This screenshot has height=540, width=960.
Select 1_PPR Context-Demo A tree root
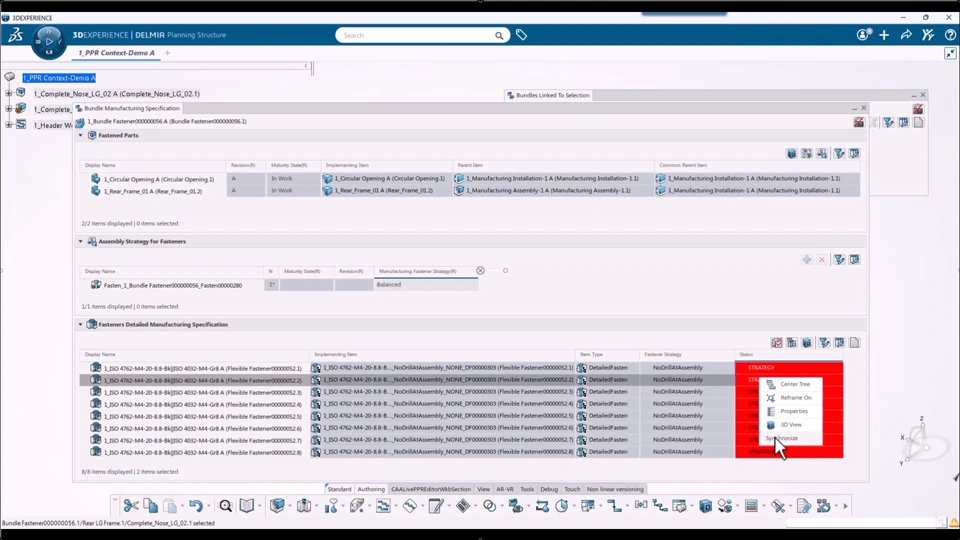(x=59, y=78)
